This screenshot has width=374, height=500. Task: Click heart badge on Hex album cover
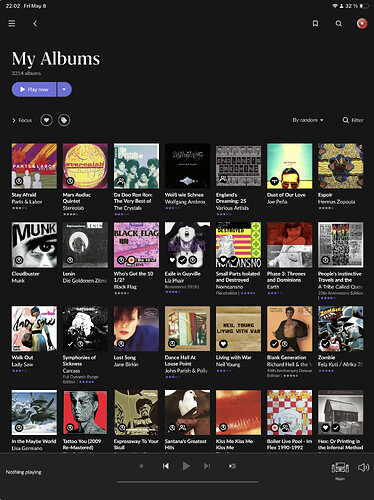click(325, 427)
